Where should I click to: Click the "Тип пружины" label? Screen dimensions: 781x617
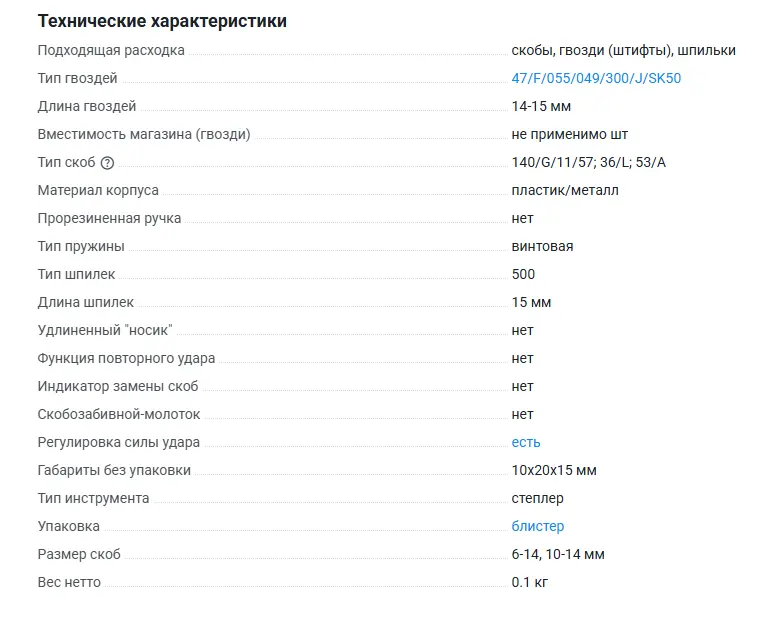click(81, 246)
